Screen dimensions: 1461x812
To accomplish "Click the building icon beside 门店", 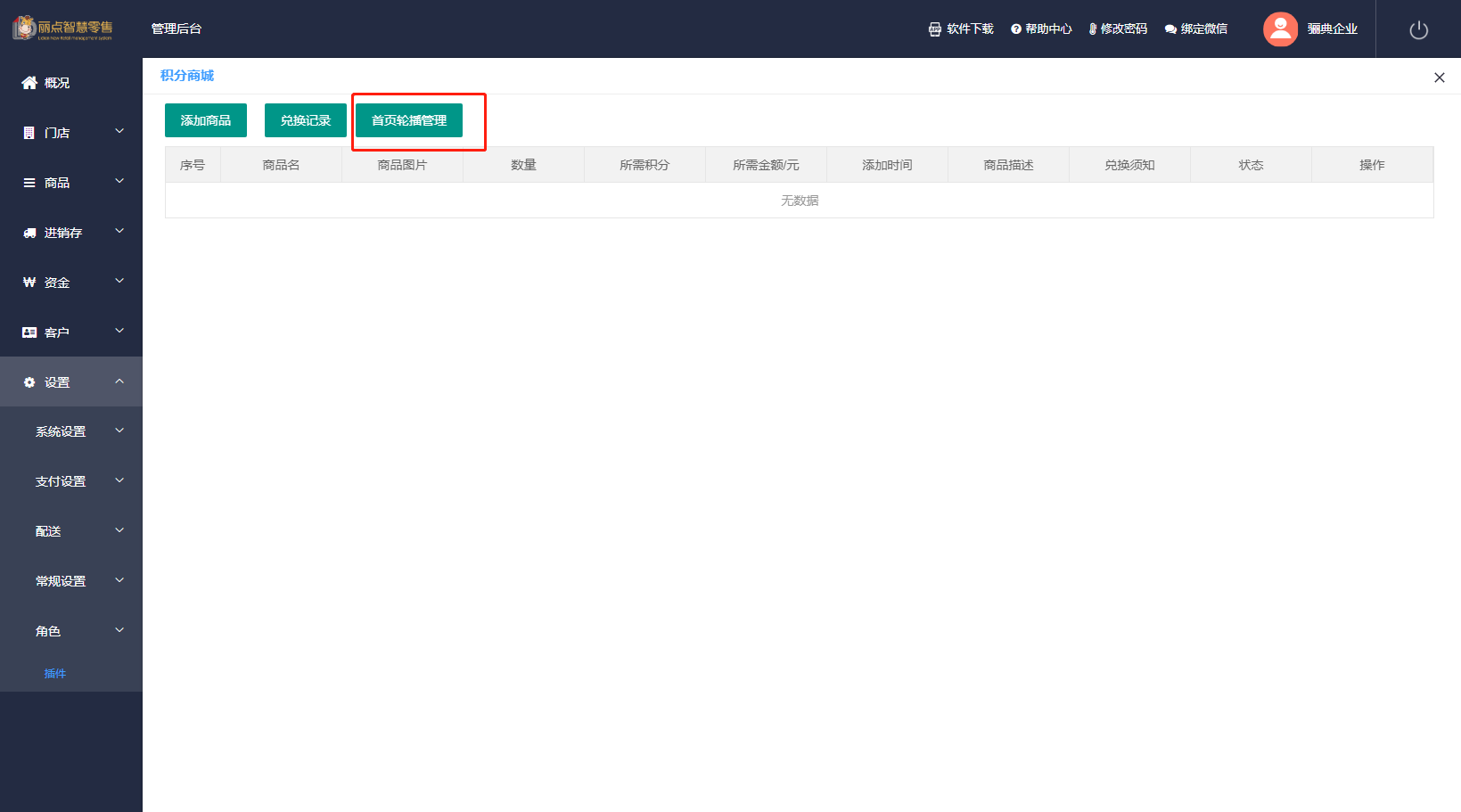I will (29, 133).
